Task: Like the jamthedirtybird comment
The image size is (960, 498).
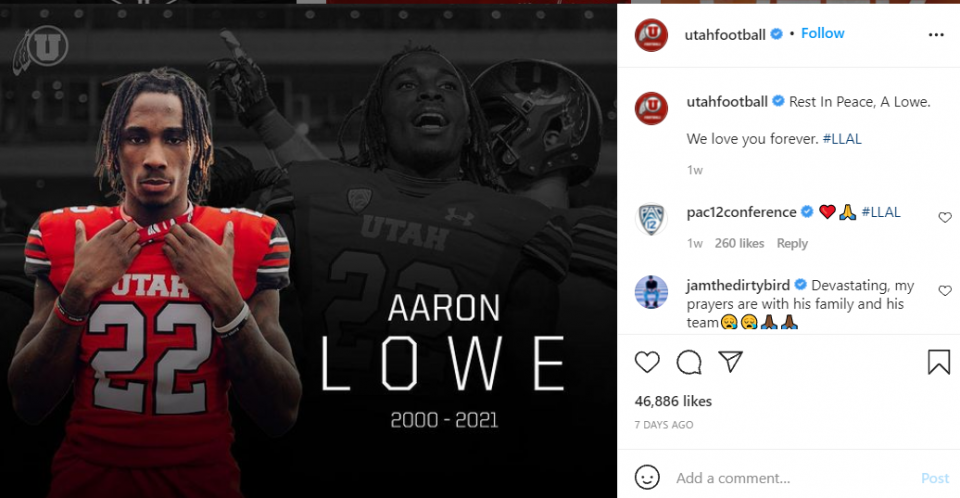Action: pos(945,291)
